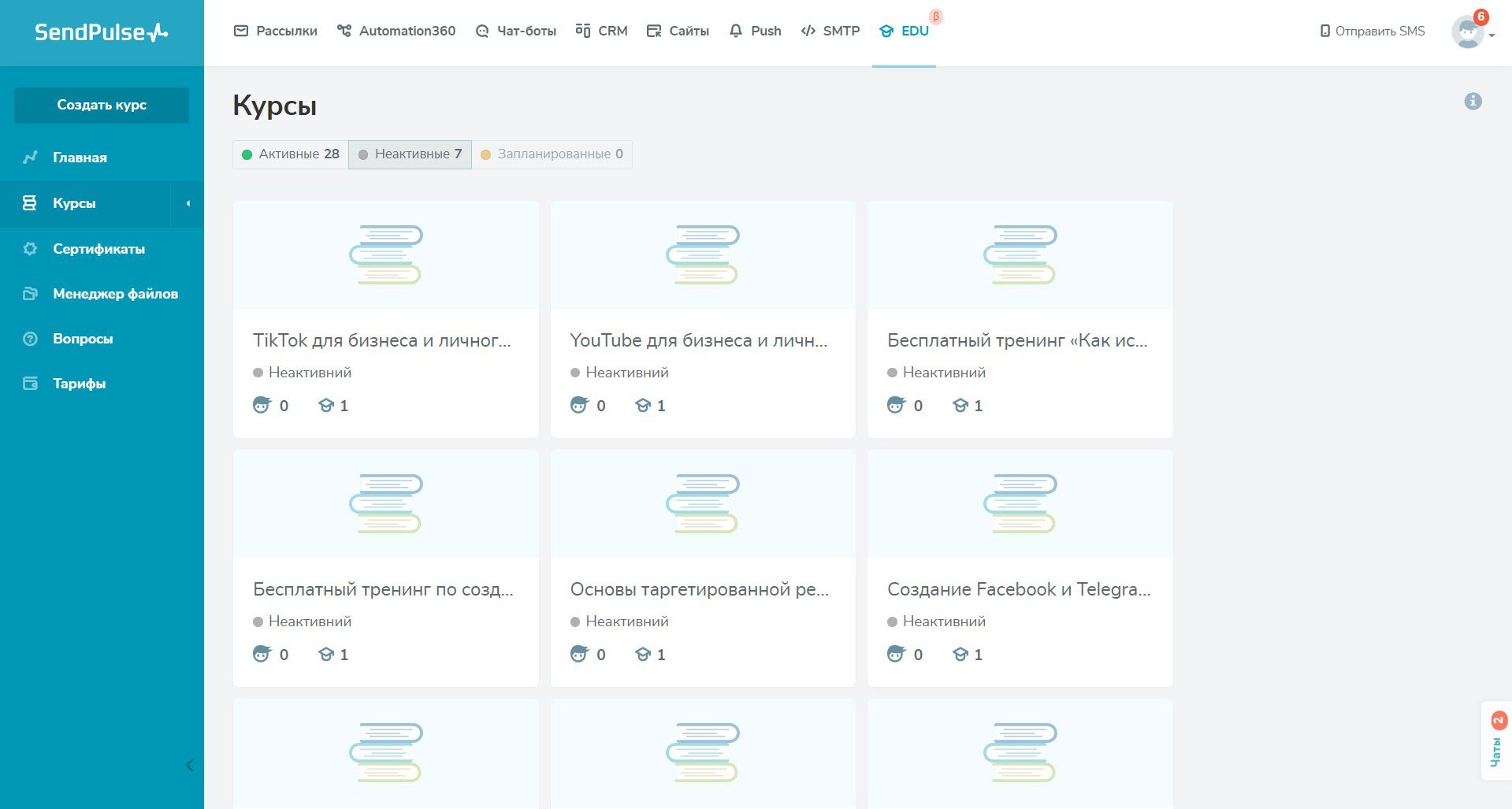This screenshot has width=1512, height=809.
Task: Open the YouTube для бизнеса course thumbnail
Action: [703, 254]
